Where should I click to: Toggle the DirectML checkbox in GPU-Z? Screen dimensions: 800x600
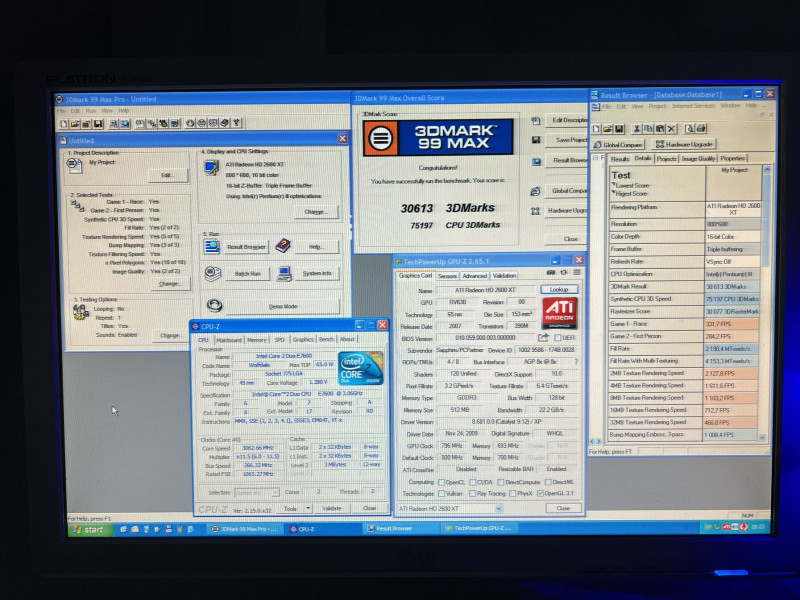click(x=548, y=482)
